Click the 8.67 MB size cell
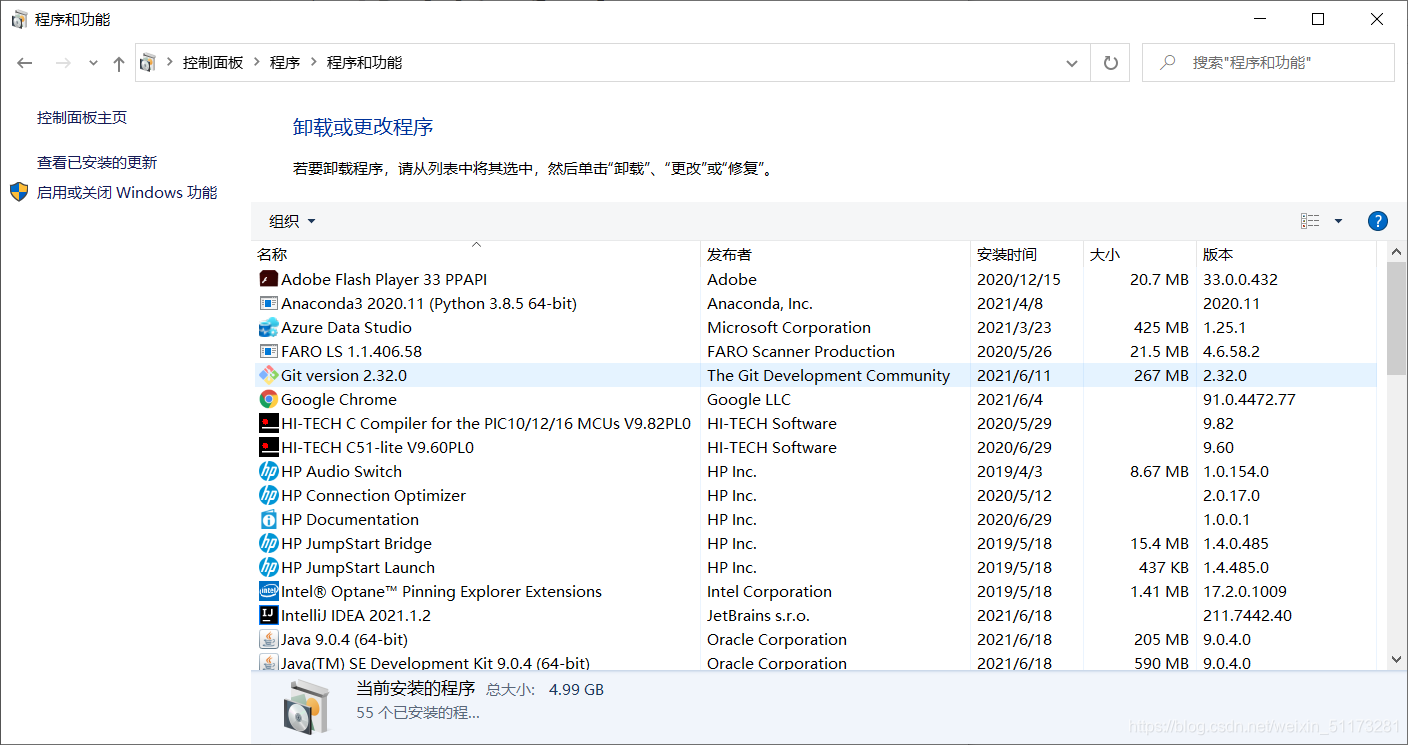This screenshot has height=745, width=1408. coord(1159,471)
